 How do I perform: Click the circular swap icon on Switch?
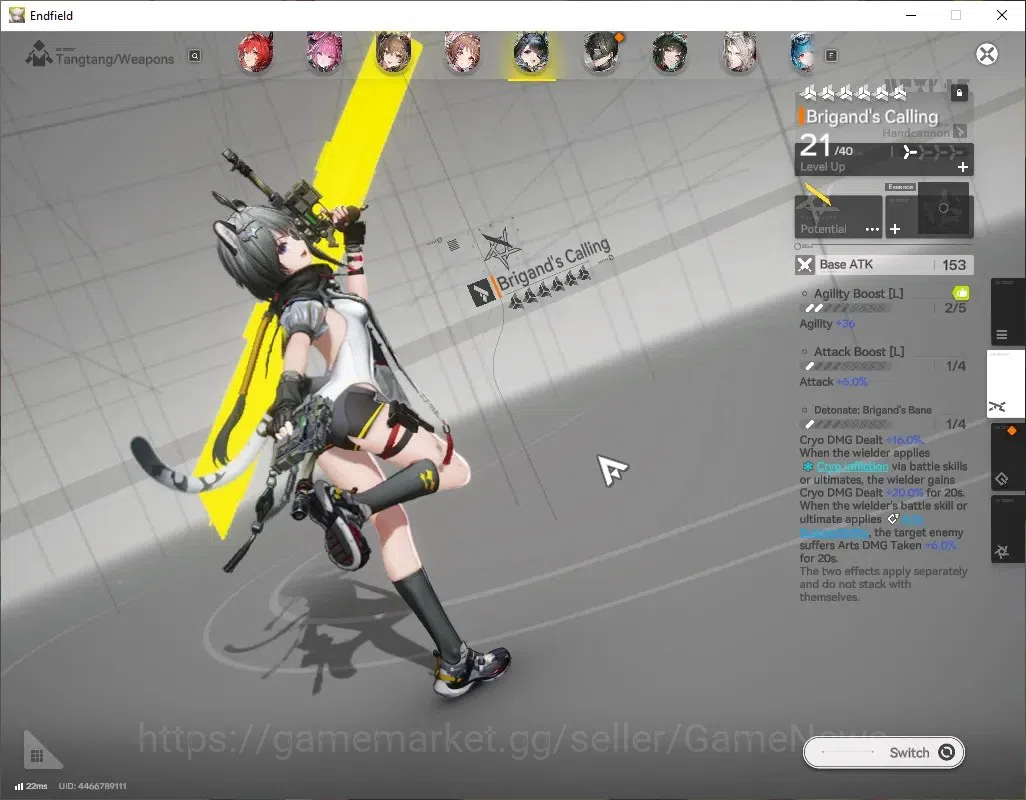coord(946,752)
